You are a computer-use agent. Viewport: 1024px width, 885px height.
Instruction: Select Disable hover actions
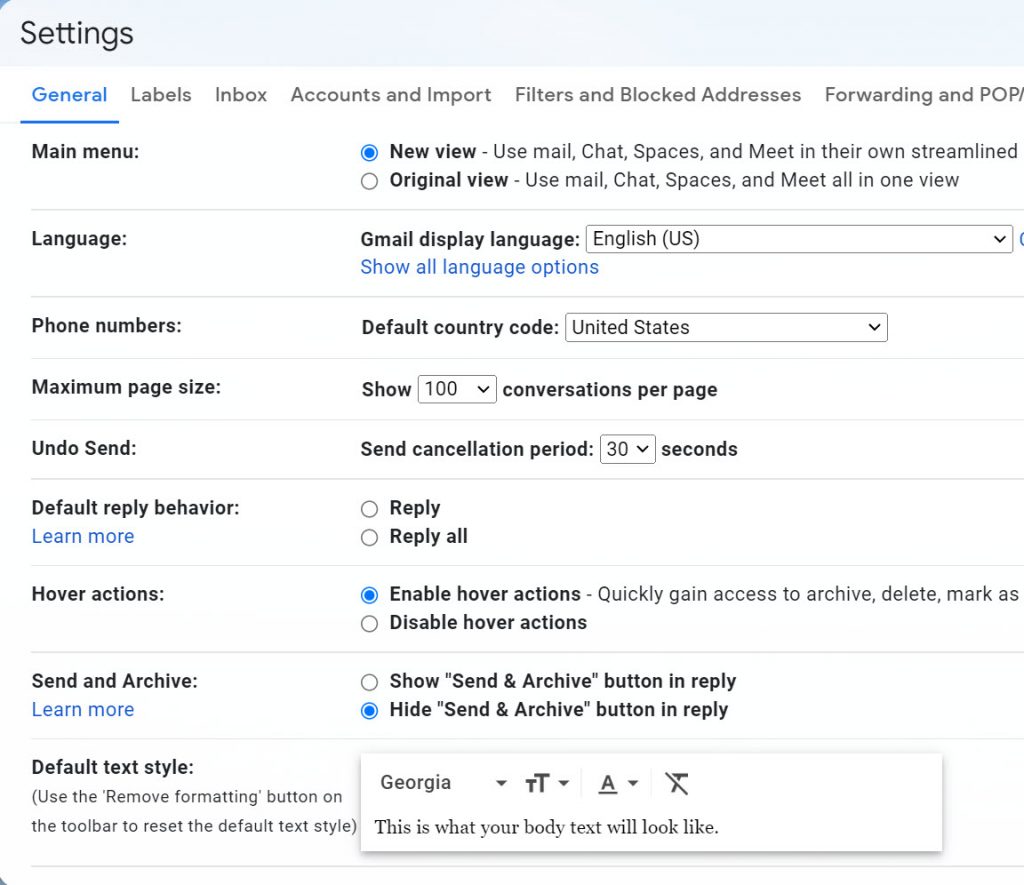coord(369,624)
